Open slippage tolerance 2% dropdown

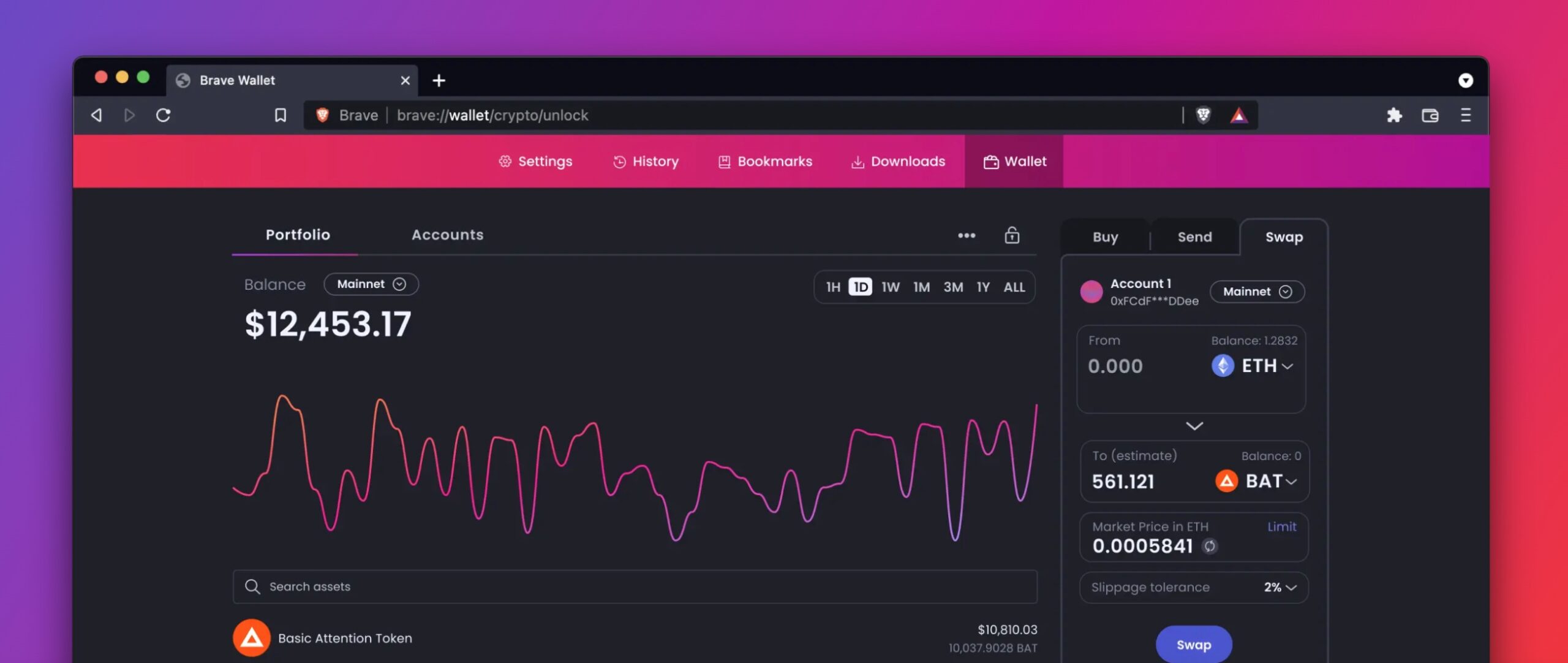1280,587
